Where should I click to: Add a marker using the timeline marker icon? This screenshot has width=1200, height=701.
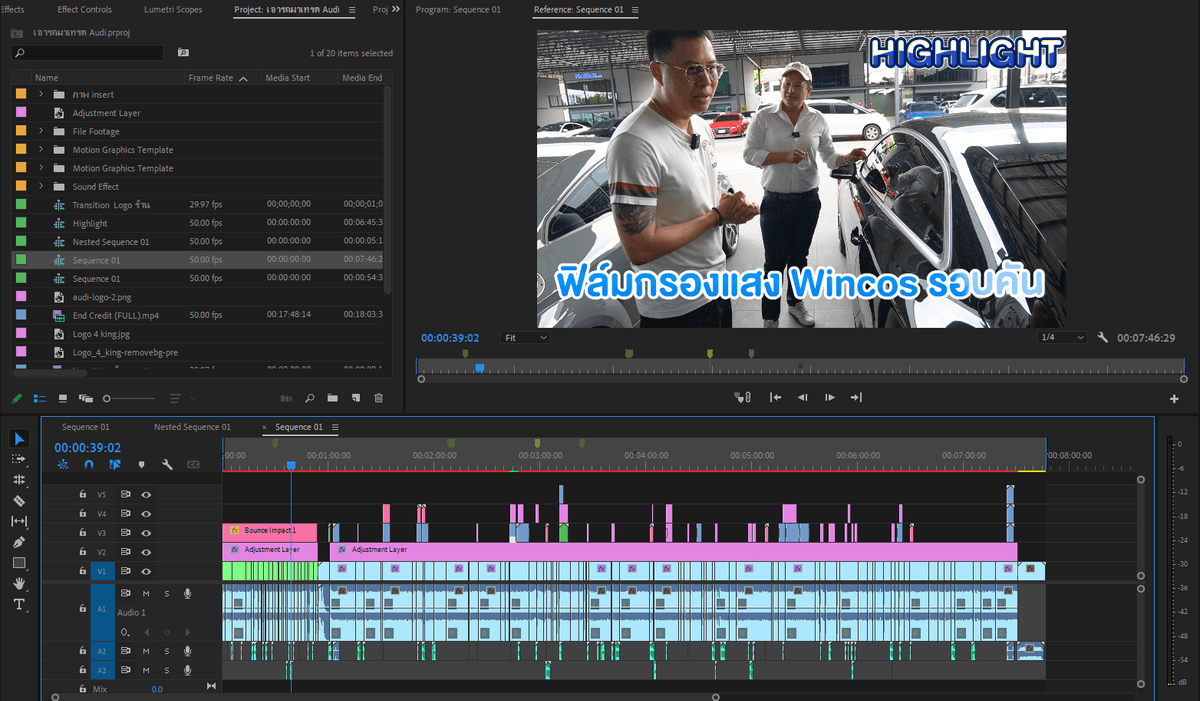point(141,465)
